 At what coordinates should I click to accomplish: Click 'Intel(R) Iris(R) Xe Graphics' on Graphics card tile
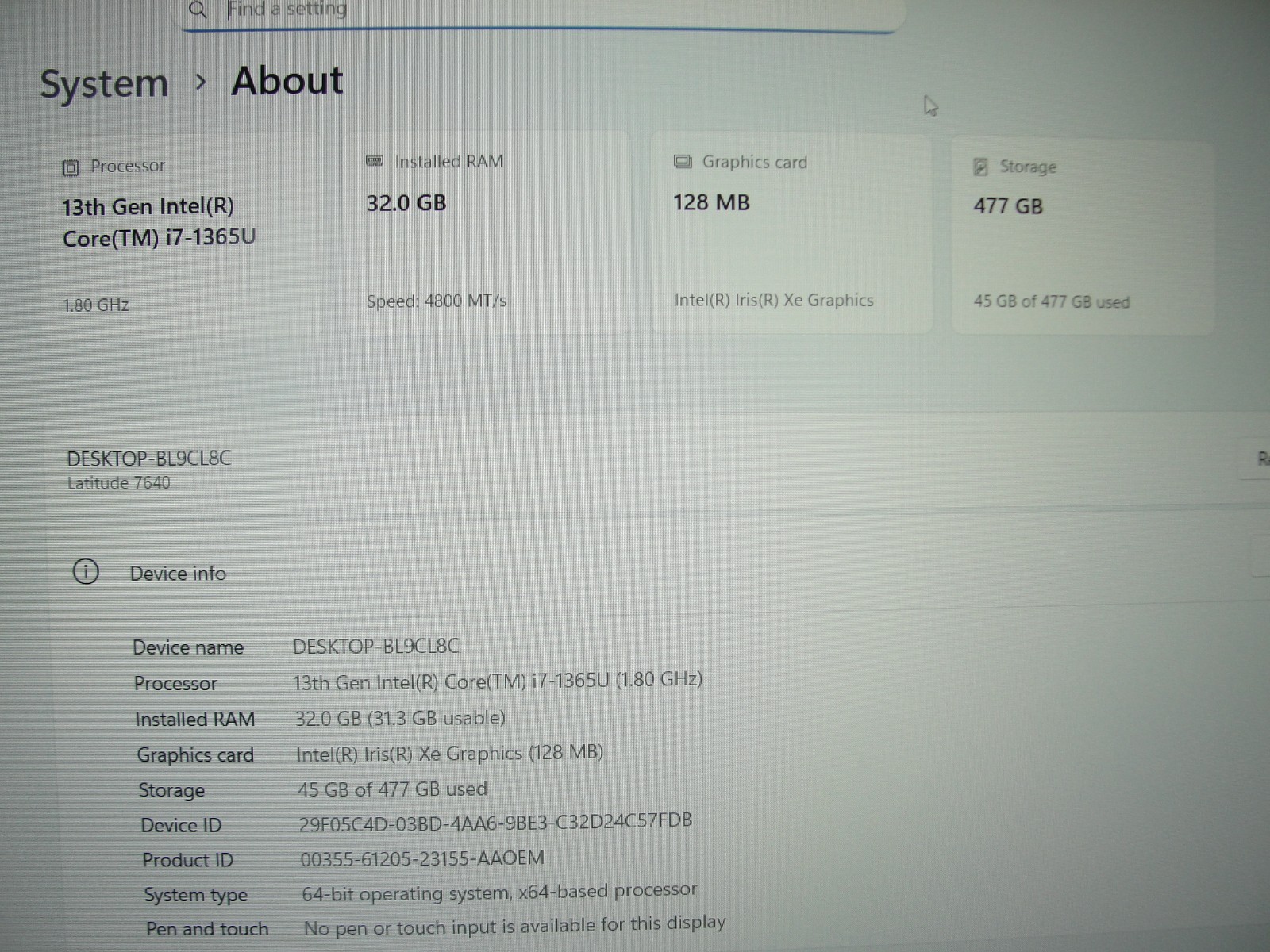tap(774, 300)
